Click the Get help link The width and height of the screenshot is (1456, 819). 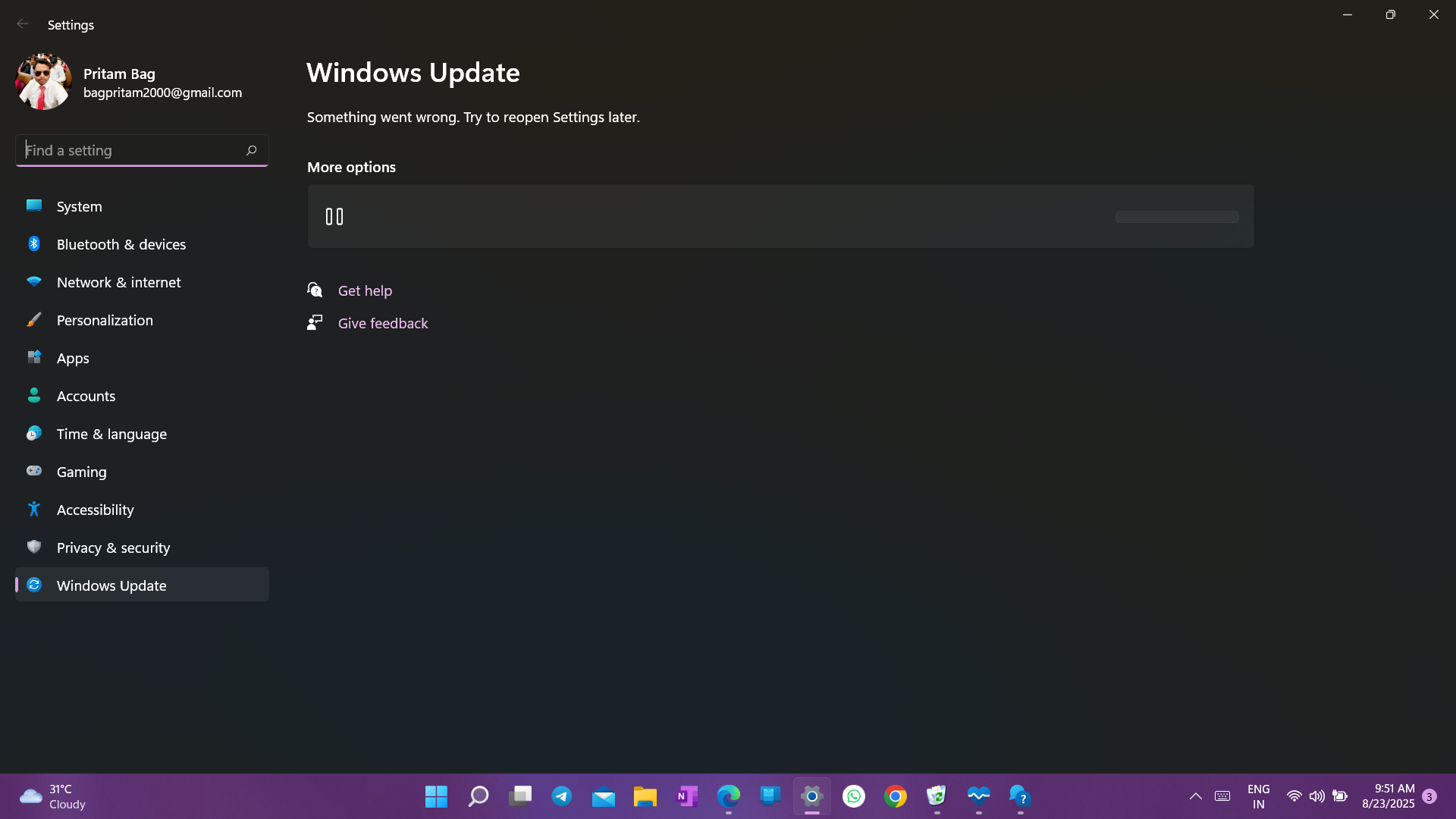(365, 290)
